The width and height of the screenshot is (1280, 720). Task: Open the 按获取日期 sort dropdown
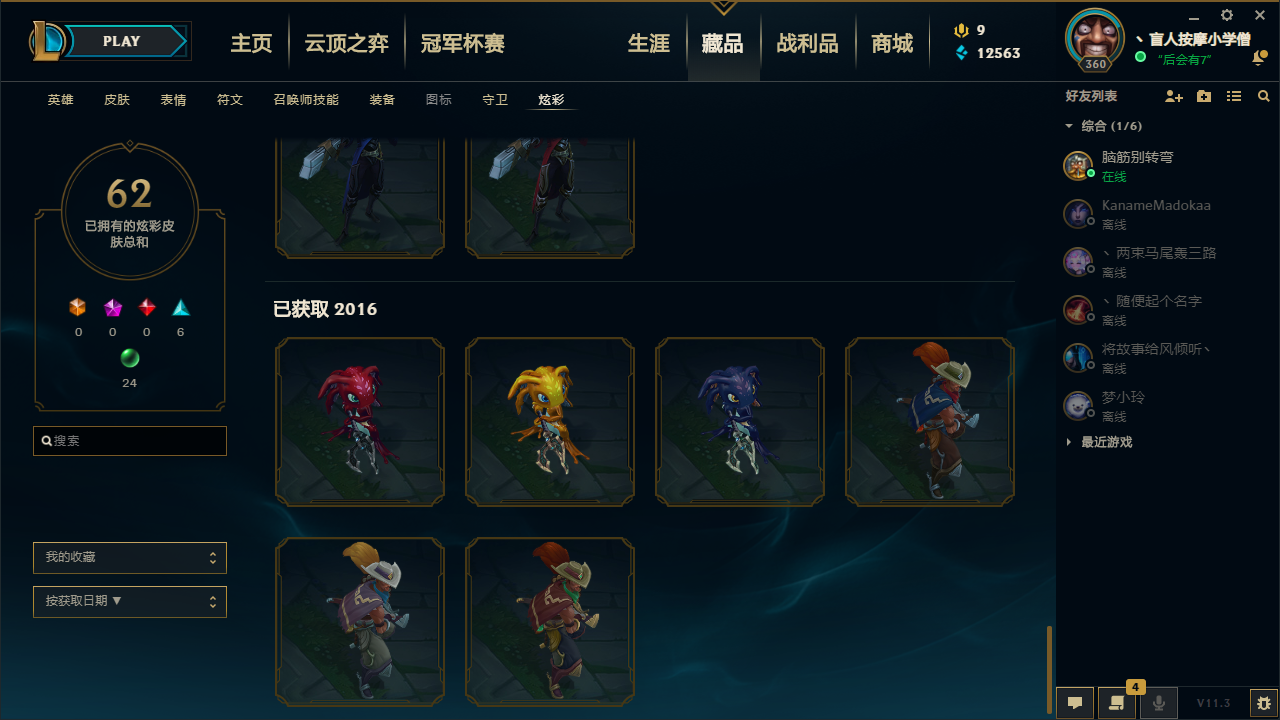click(130, 602)
